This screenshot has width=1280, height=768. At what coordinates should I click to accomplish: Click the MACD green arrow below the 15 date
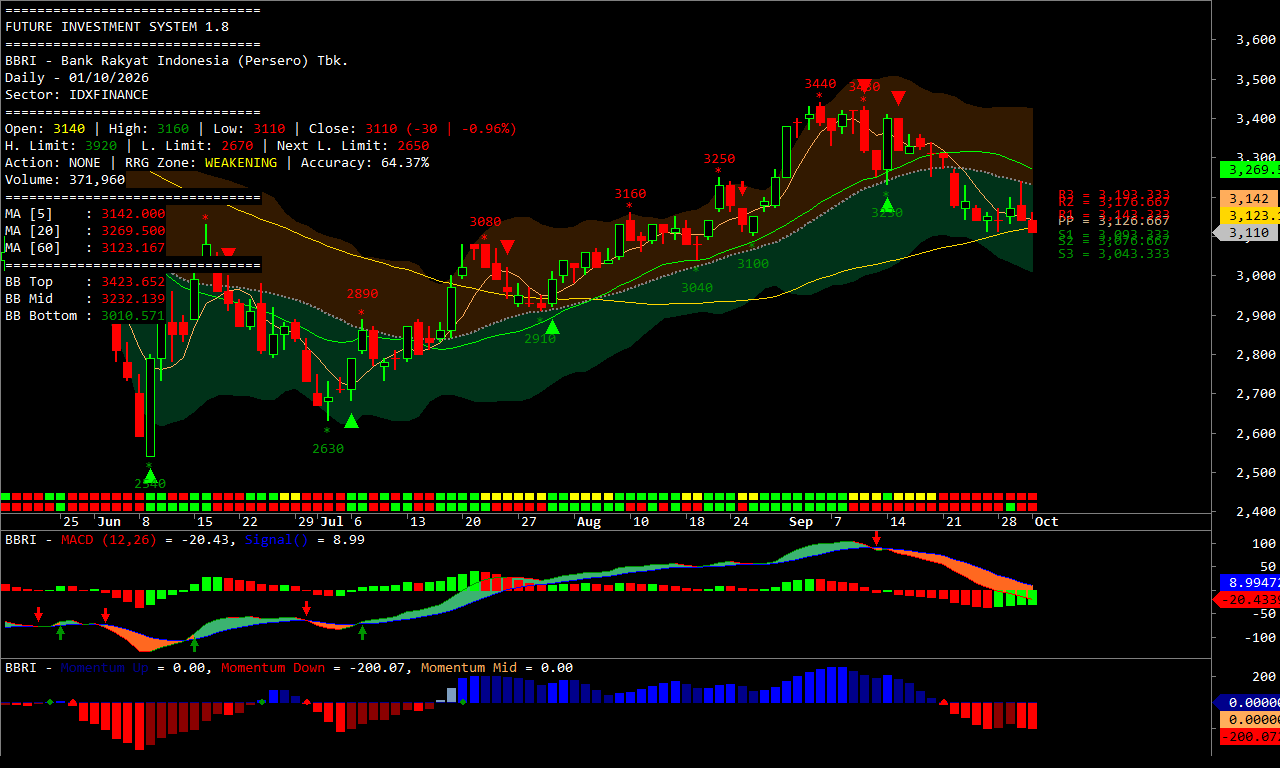pos(194,643)
